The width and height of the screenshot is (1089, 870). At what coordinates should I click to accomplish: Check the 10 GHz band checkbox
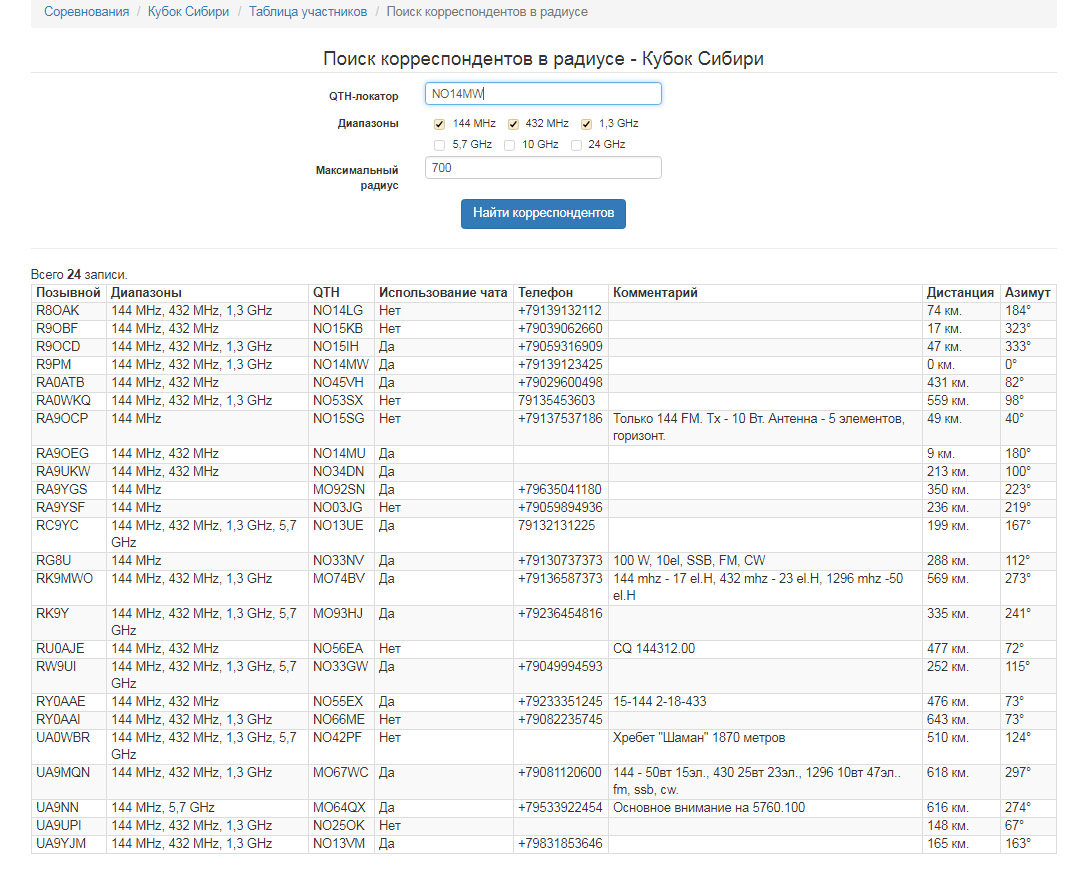pos(510,145)
